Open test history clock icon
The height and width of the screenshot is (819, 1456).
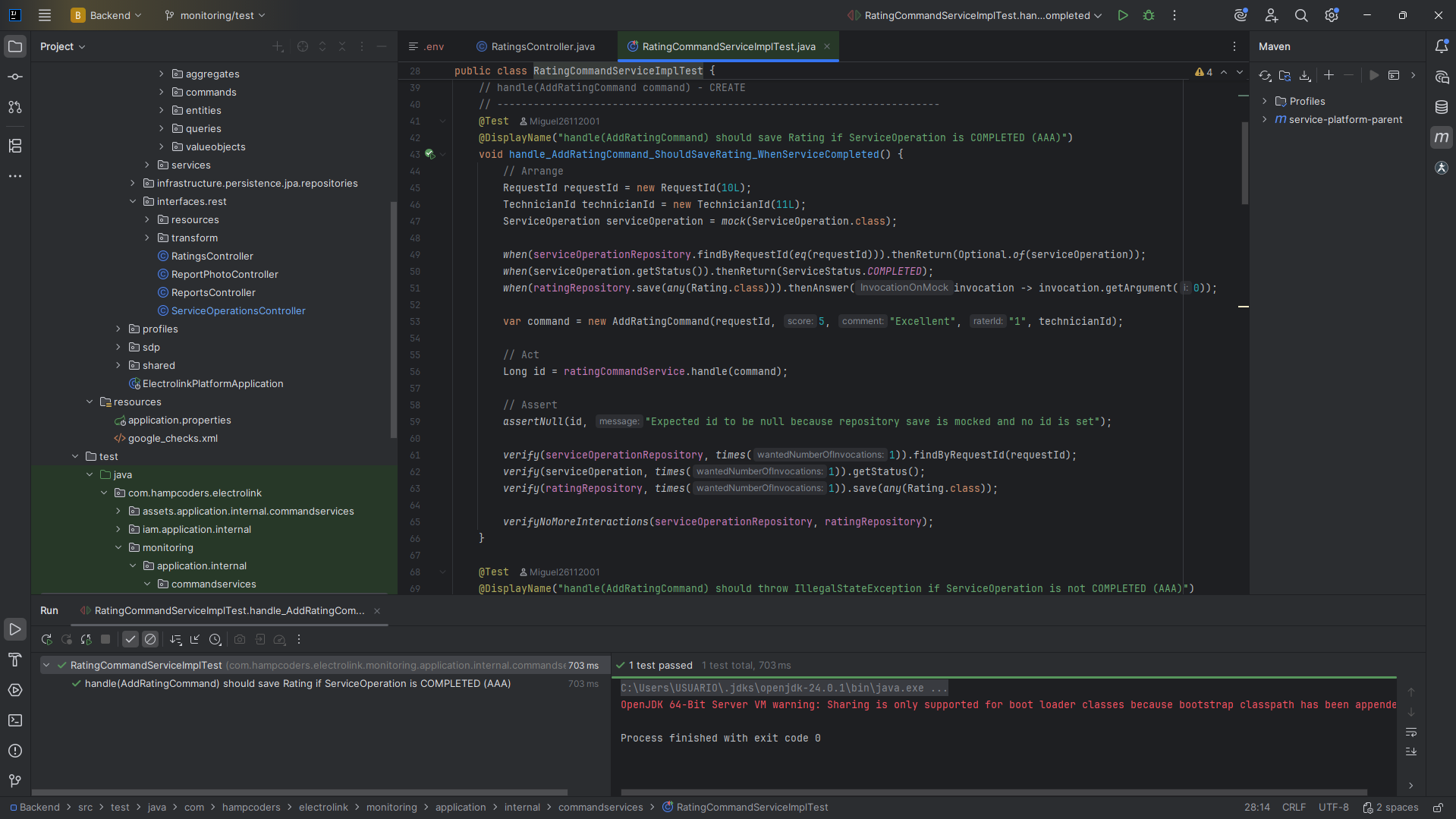(x=215, y=640)
